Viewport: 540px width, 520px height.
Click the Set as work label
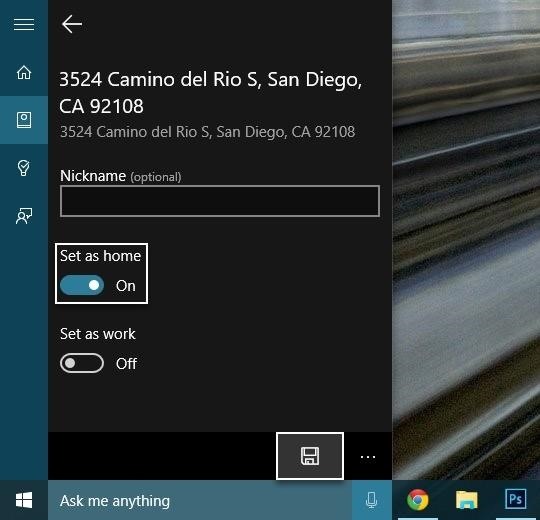pyautogui.click(x=98, y=334)
